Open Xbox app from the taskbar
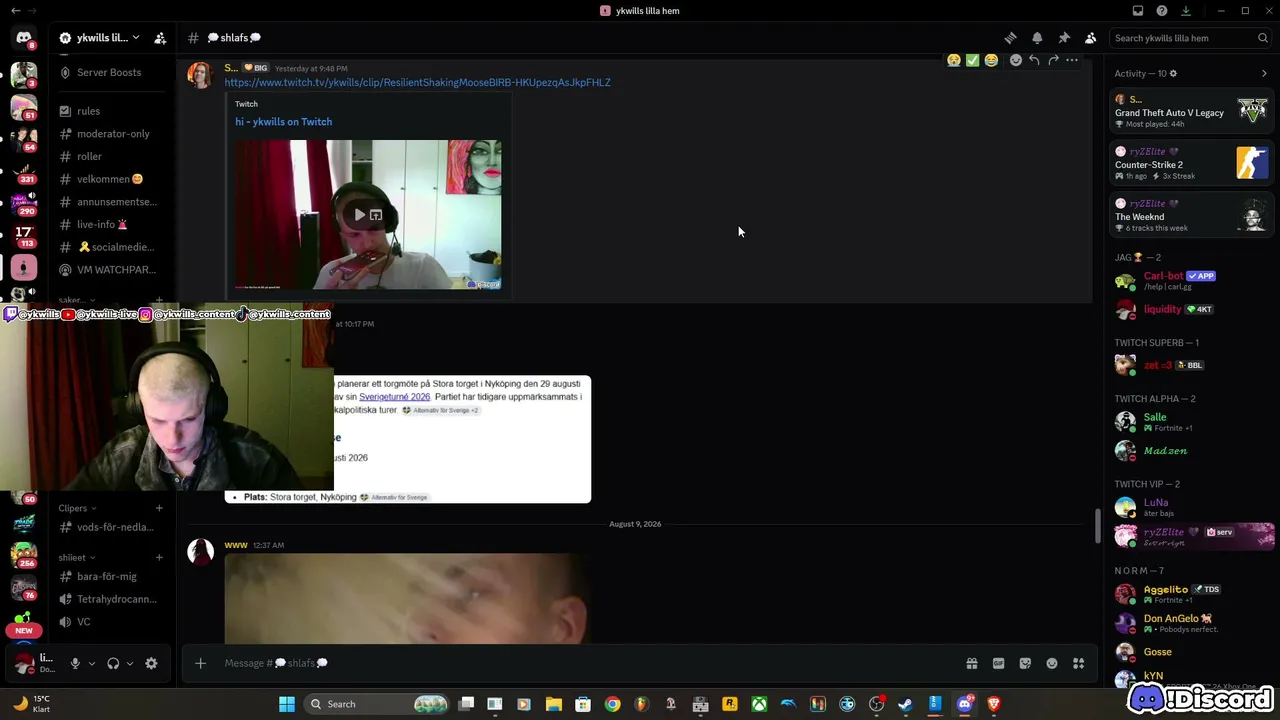The width and height of the screenshot is (1280, 720). click(x=760, y=704)
